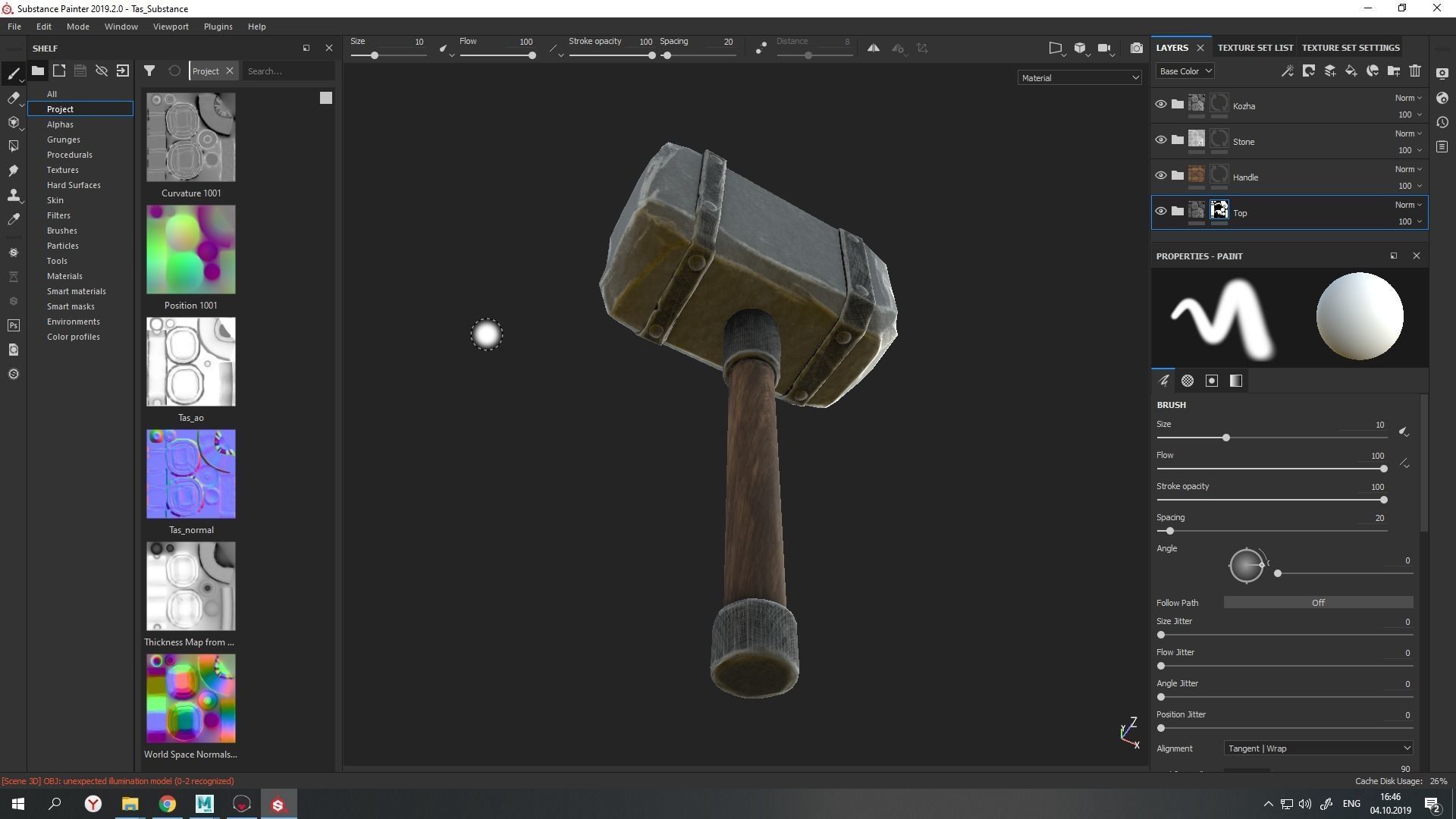1456x819 pixels.
Task: Open 3D/2D view cube dropdown
Action: pyautogui.click(x=1081, y=49)
